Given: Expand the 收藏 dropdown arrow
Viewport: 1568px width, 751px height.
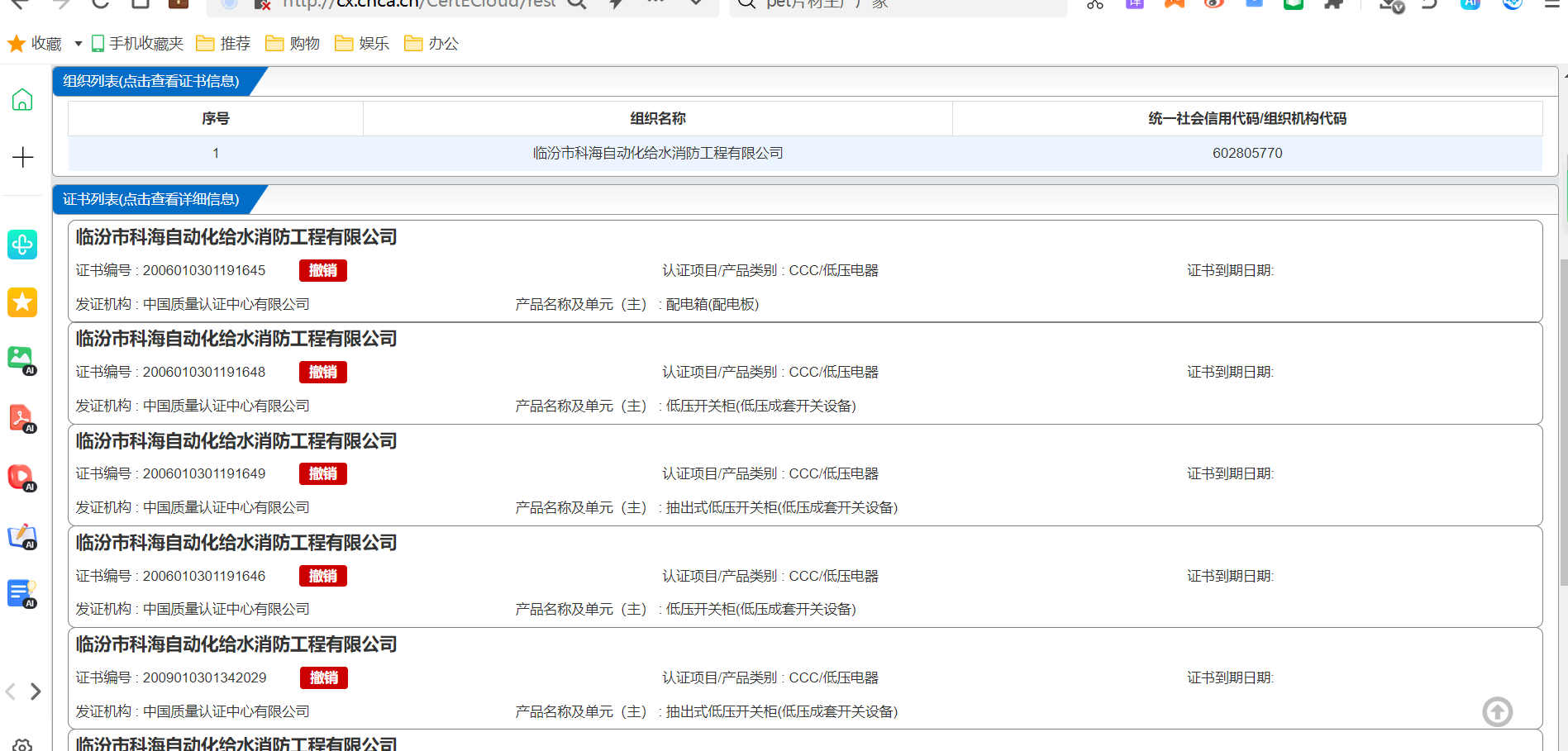Looking at the screenshot, I should click(x=79, y=44).
